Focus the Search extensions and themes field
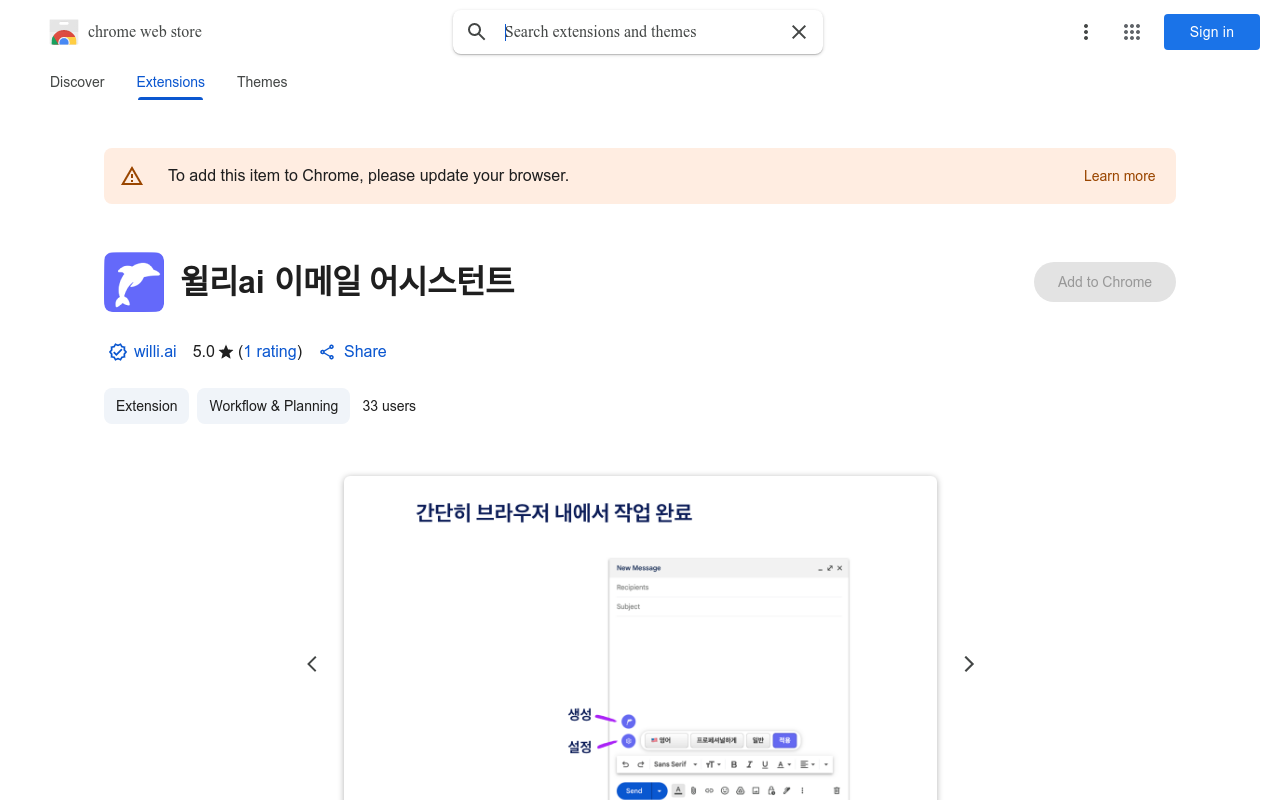This screenshot has height=800, width=1280. point(640,32)
